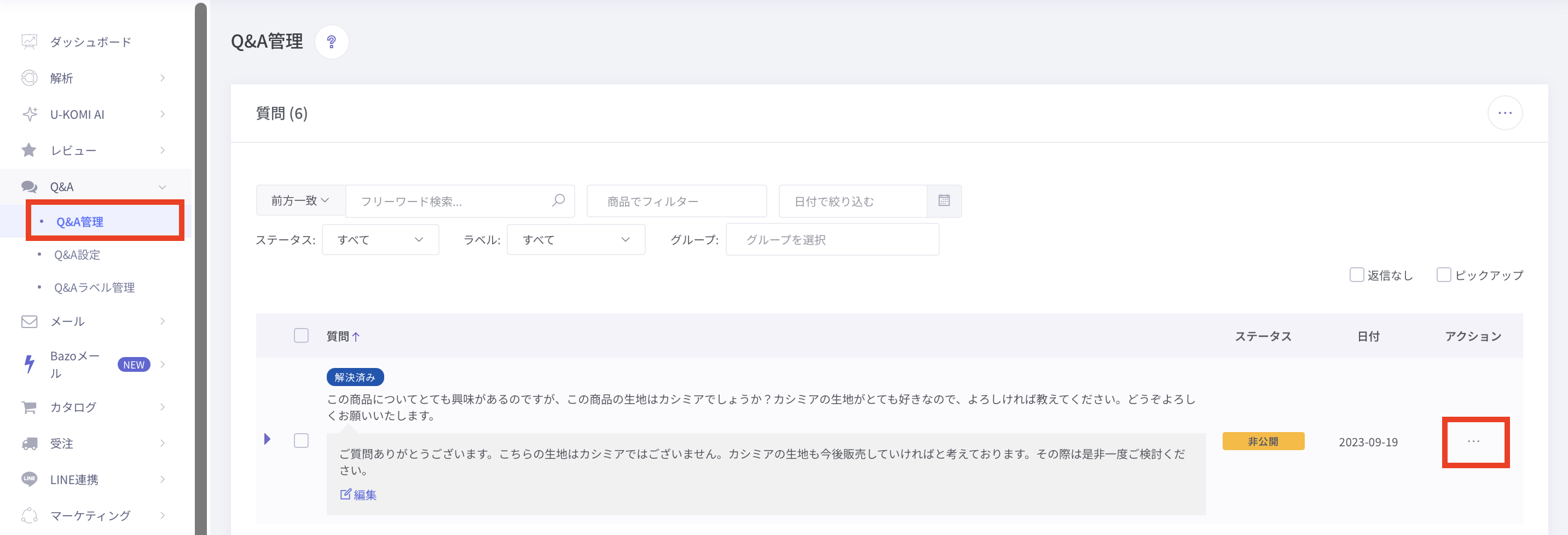Expand the 解析 menu chevron
Viewport: 1568px width, 535px height.
click(x=163, y=78)
